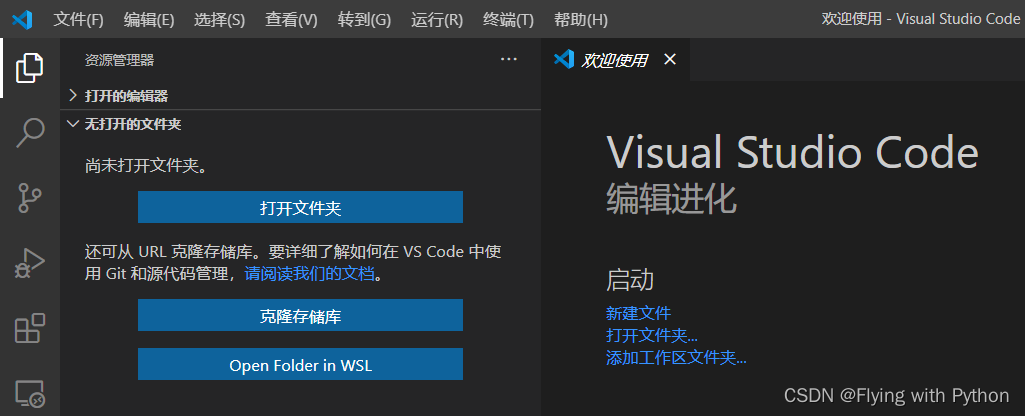Open the Source Control view icon

coord(30,198)
